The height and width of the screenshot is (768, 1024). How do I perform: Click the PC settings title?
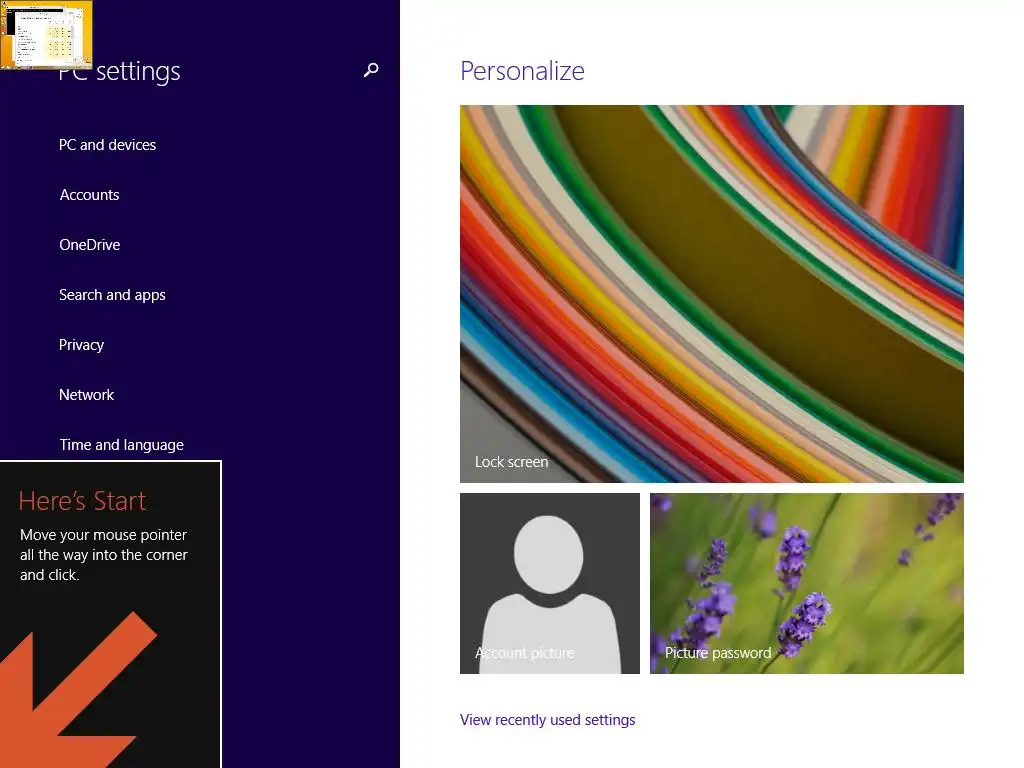coord(120,71)
